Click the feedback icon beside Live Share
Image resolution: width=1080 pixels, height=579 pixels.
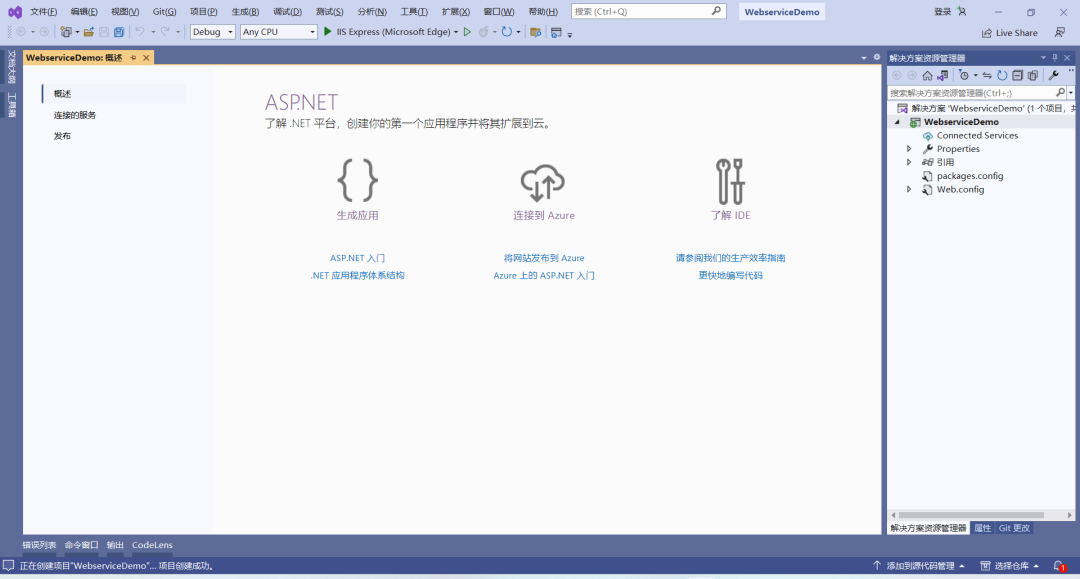tap(1060, 32)
